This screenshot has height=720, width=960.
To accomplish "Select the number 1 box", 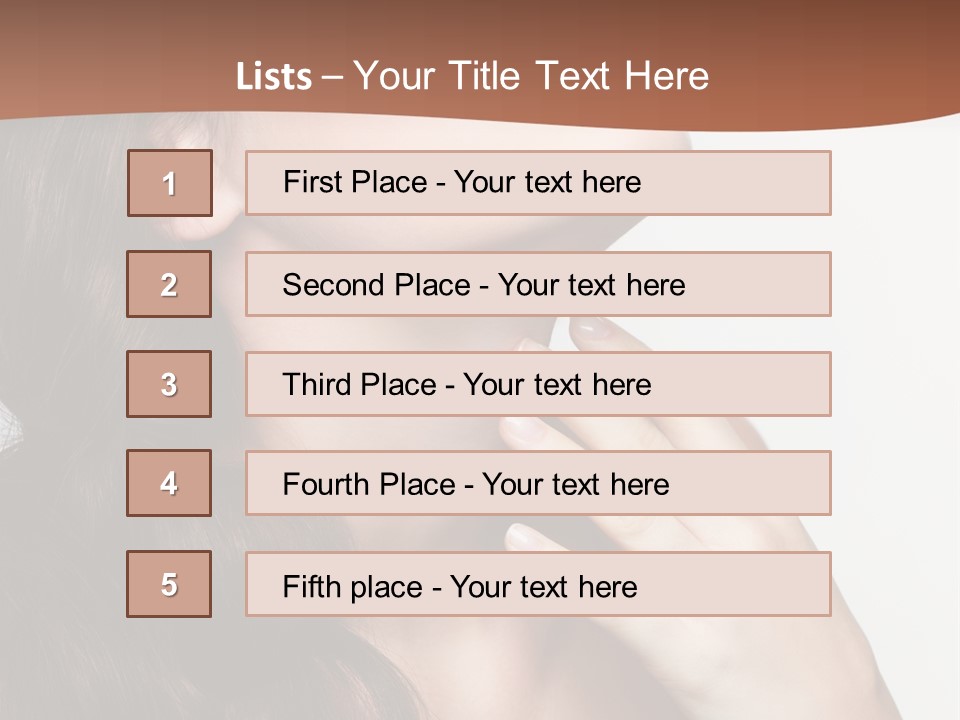I will (170, 183).
